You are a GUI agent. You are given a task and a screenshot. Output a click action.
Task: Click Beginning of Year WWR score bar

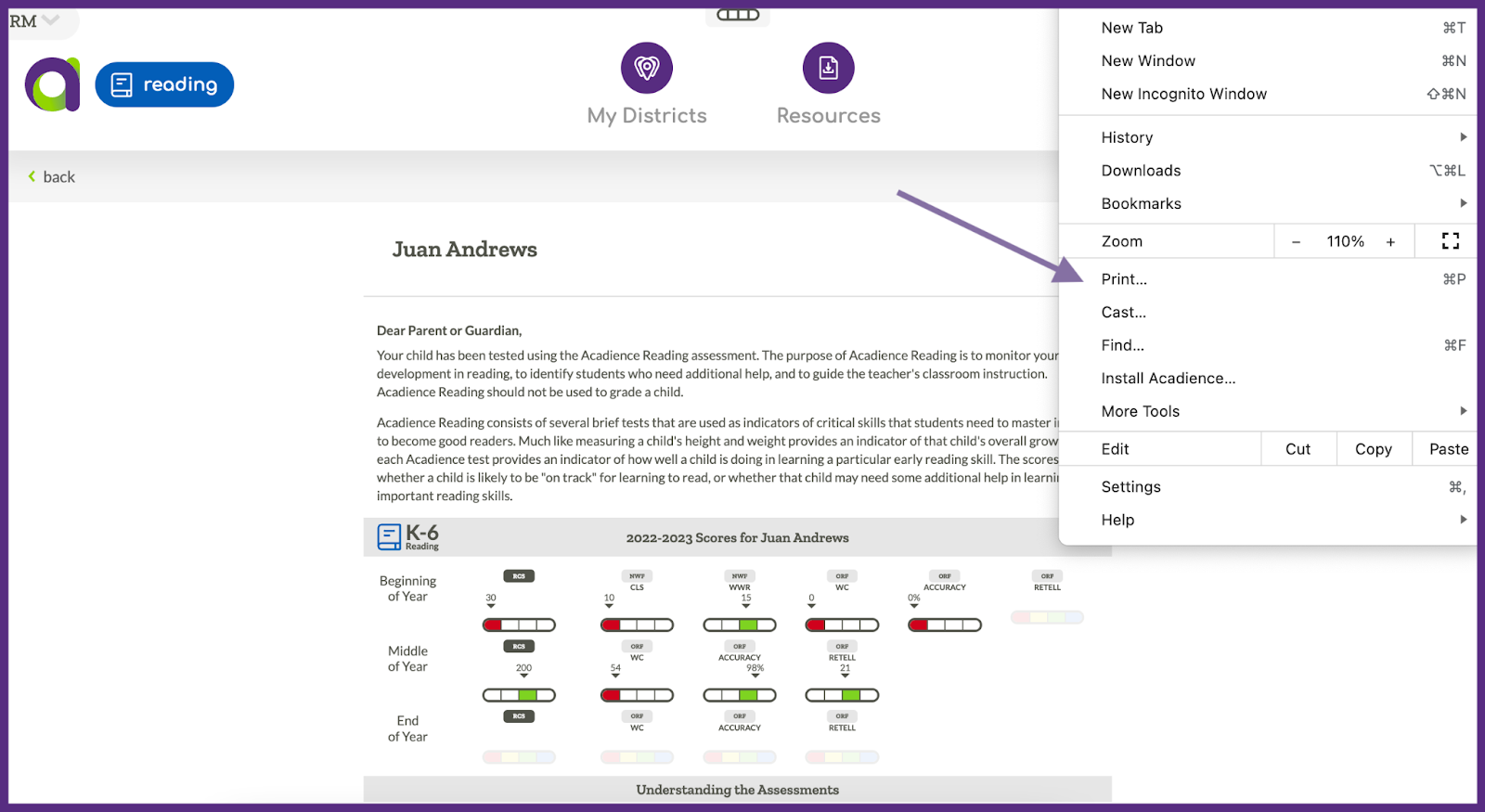pyautogui.click(x=740, y=625)
